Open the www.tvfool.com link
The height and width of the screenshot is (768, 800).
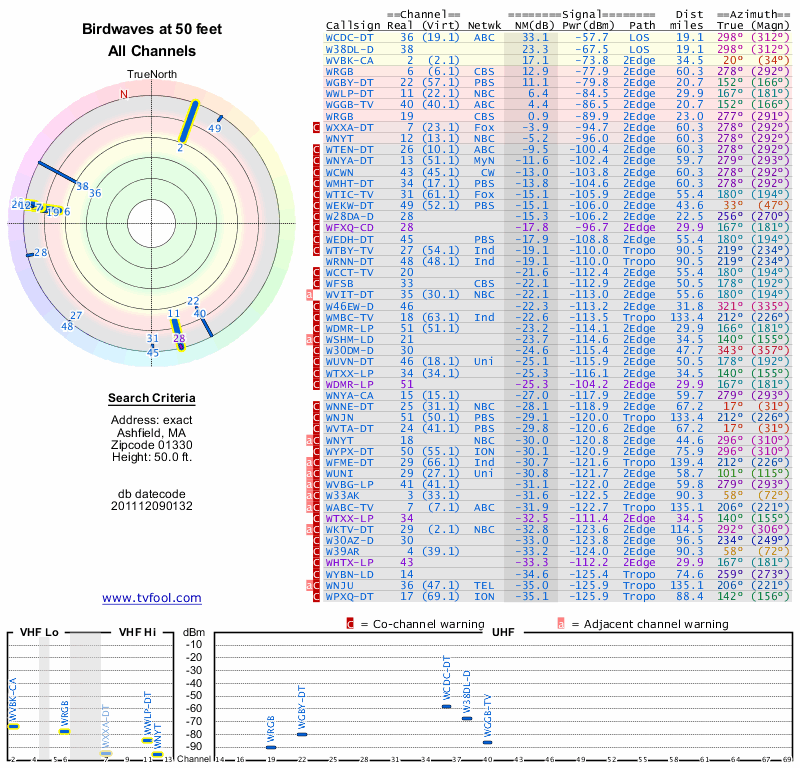coord(152,598)
